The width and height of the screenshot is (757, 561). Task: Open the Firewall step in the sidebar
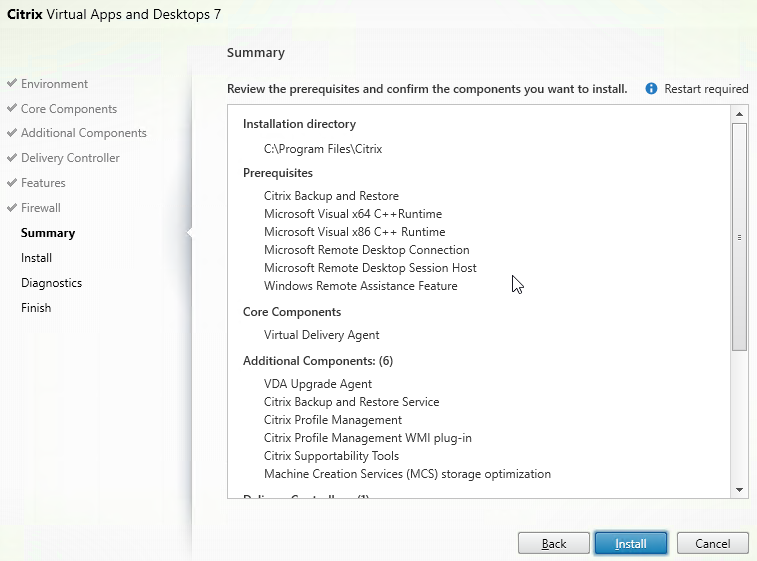(41, 208)
